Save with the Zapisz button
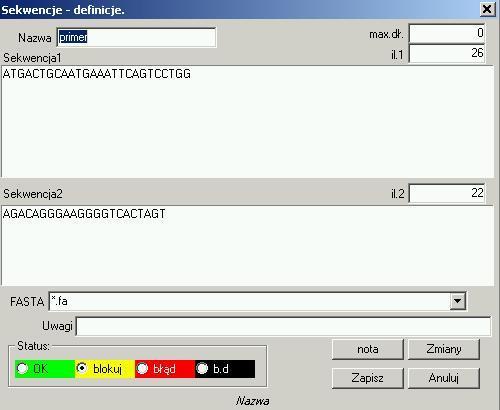The width and height of the screenshot is (500, 410). point(368,378)
